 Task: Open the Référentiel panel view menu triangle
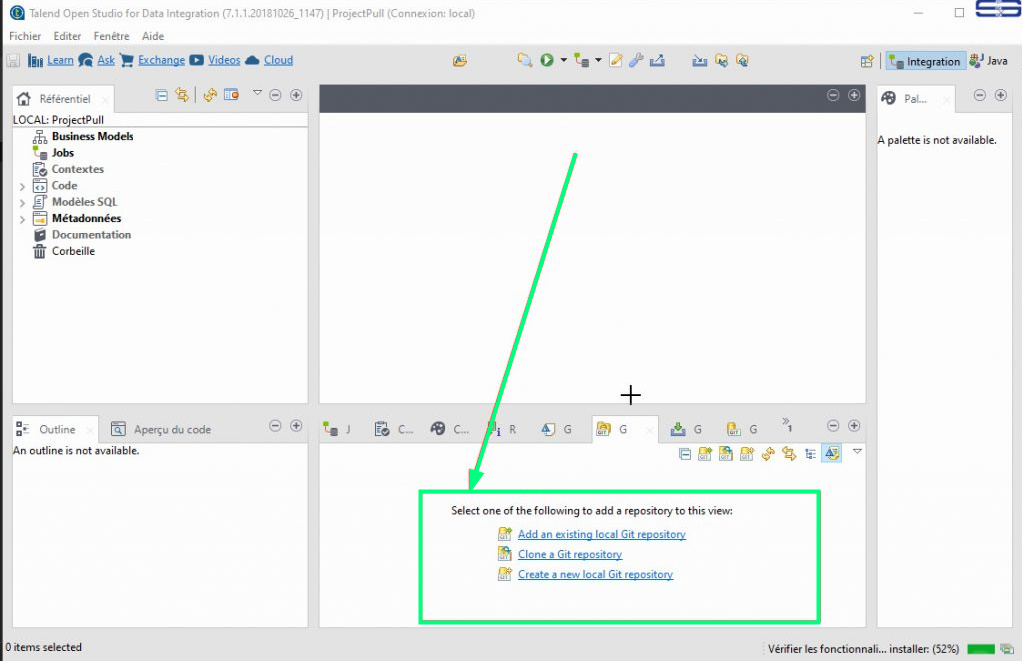[x=257, y=93]
